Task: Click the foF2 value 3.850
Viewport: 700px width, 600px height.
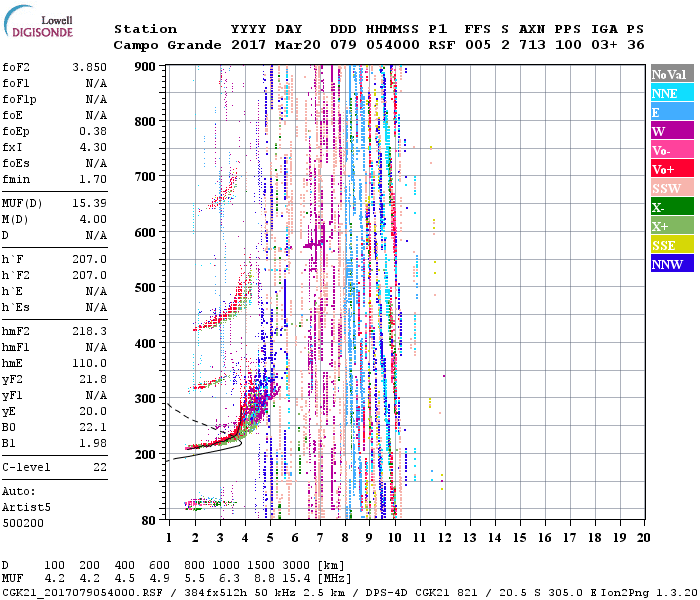Action: point(89,67)
